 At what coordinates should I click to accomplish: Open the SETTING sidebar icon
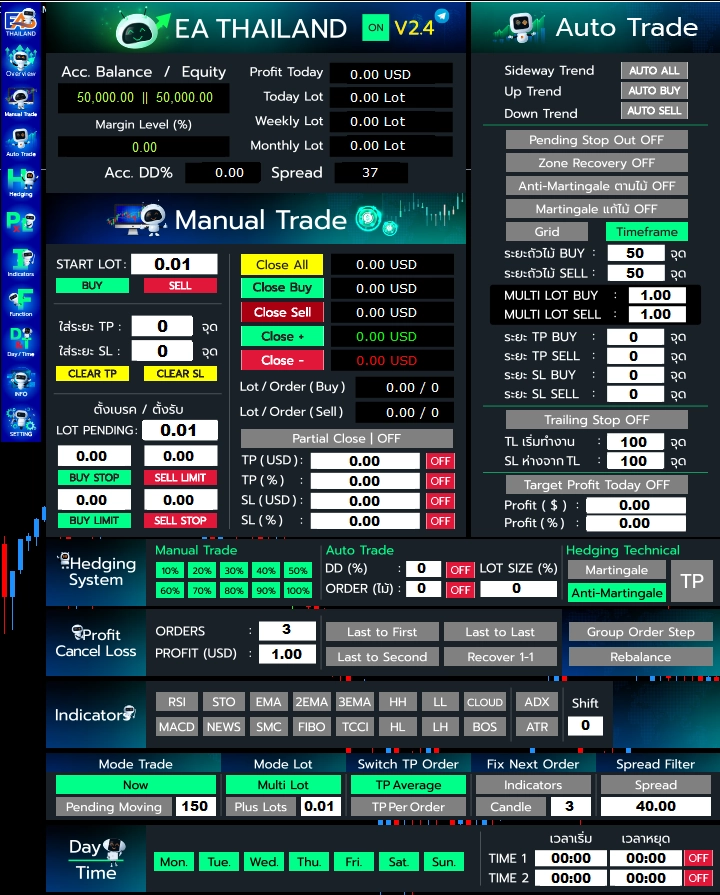[21, 422]
